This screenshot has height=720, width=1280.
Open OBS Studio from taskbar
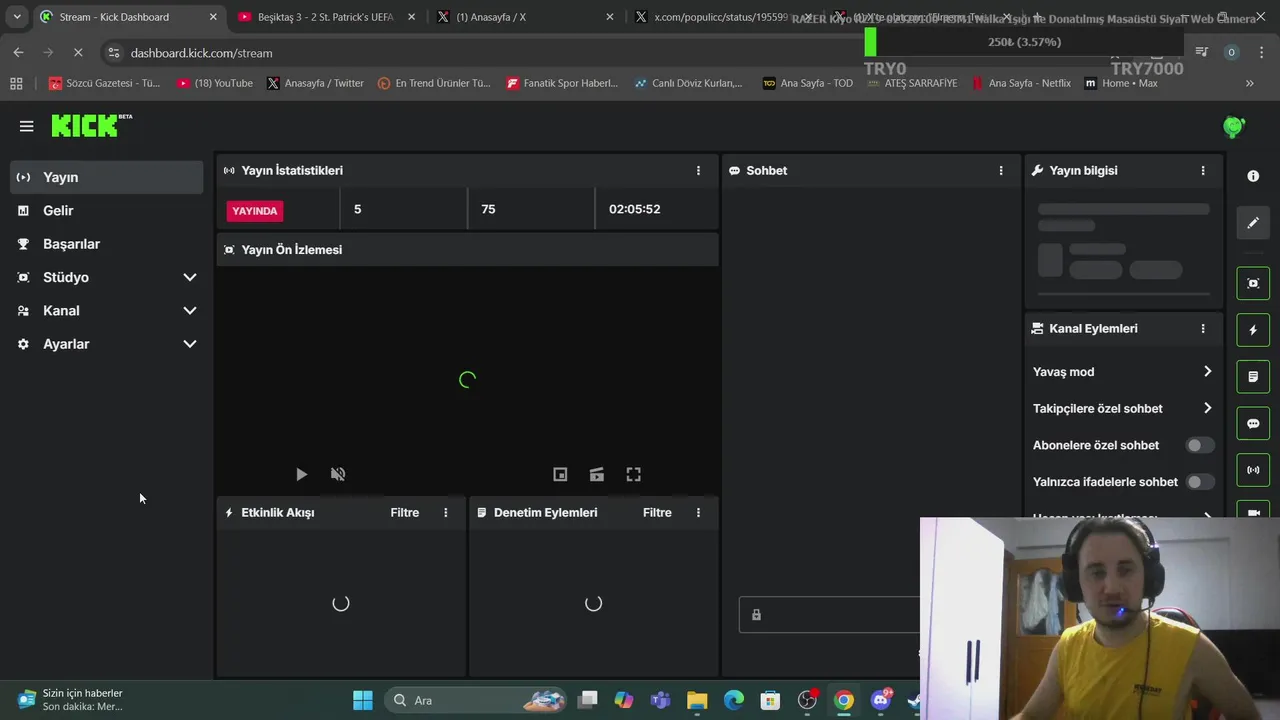807,700
